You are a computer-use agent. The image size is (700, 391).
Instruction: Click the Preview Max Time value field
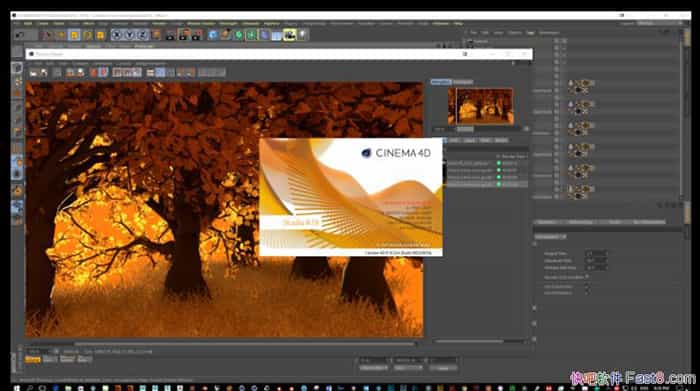click(596, 268)
